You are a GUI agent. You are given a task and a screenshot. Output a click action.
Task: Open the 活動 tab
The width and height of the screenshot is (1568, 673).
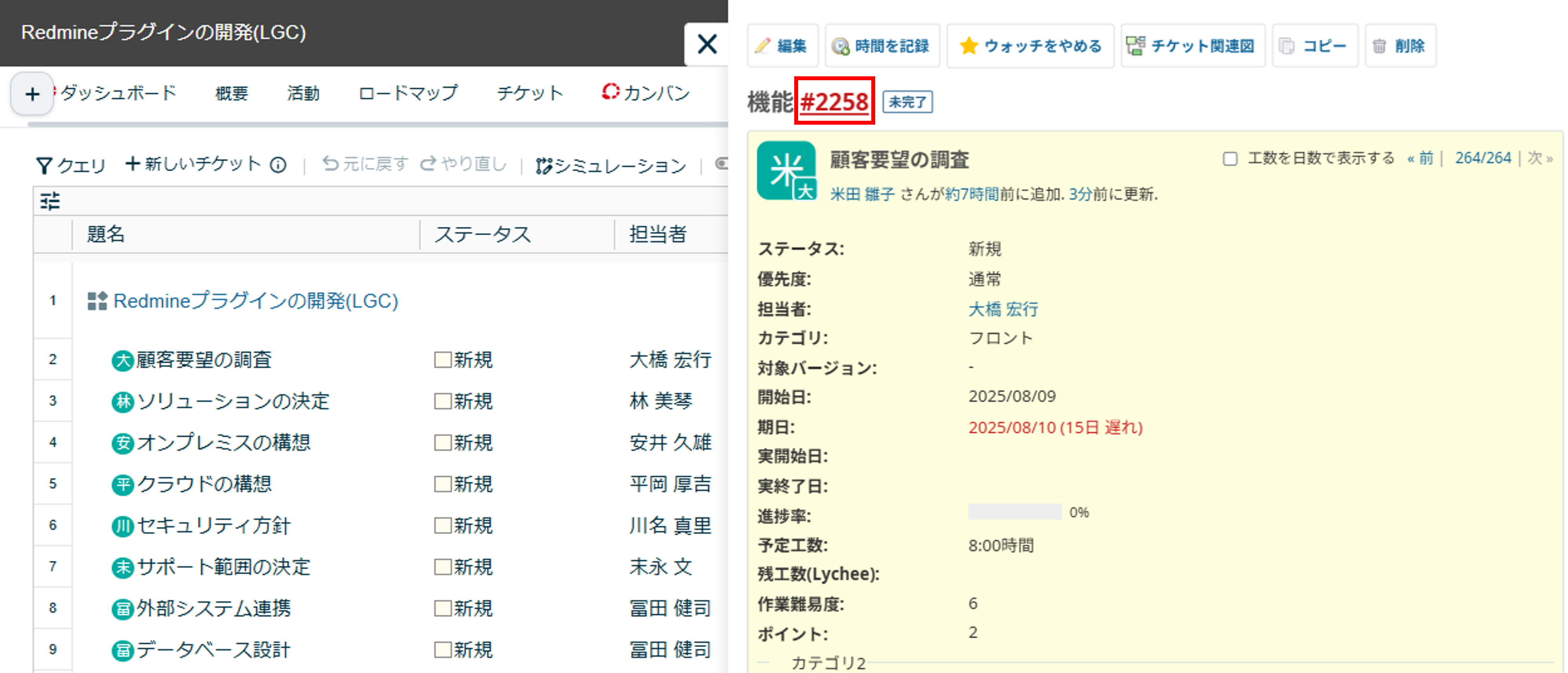(303, 93)
